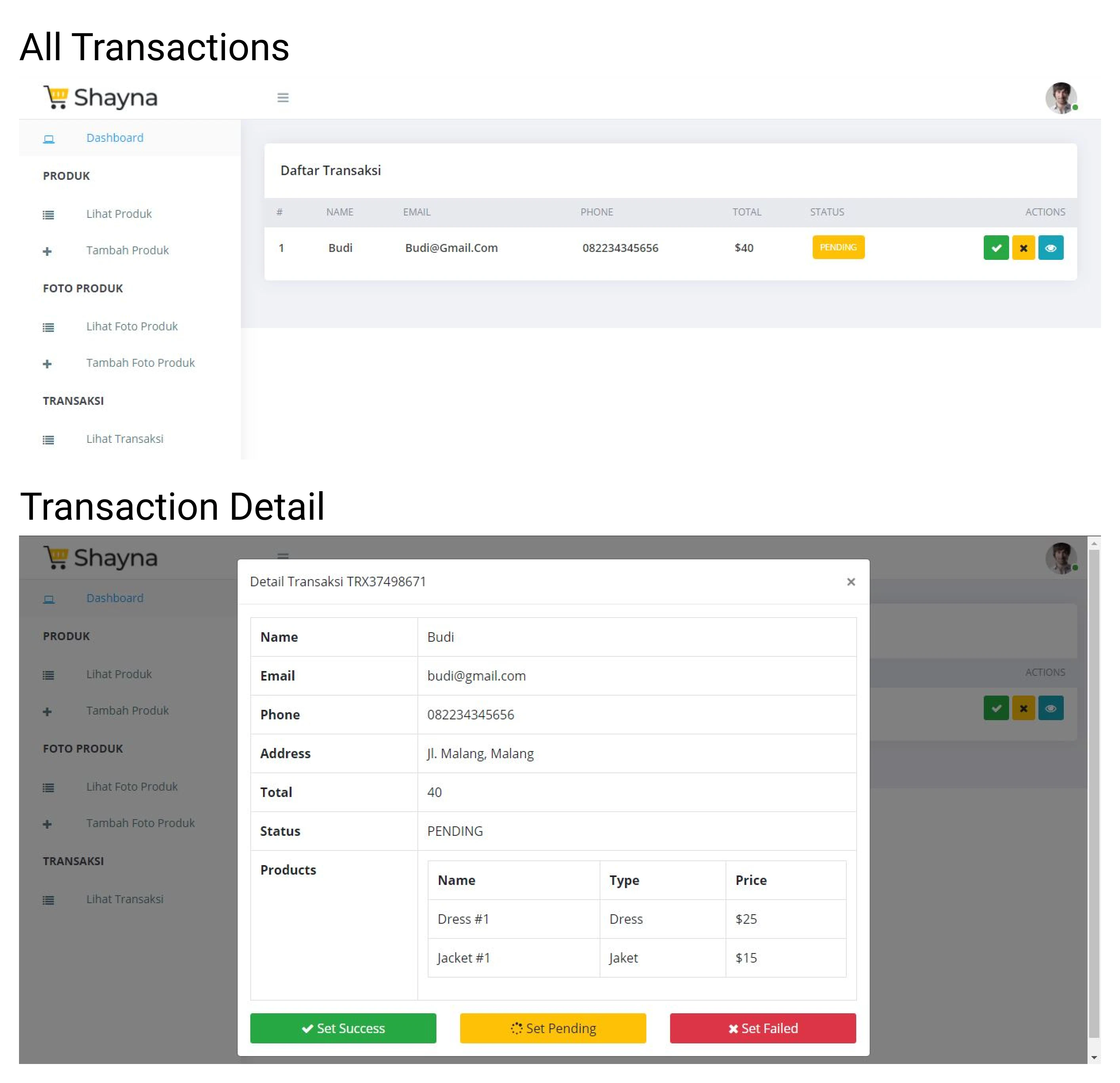1120x1083 pixels.
Task: Click the close X button on transaction detail modal
Action: click(851, 581)
